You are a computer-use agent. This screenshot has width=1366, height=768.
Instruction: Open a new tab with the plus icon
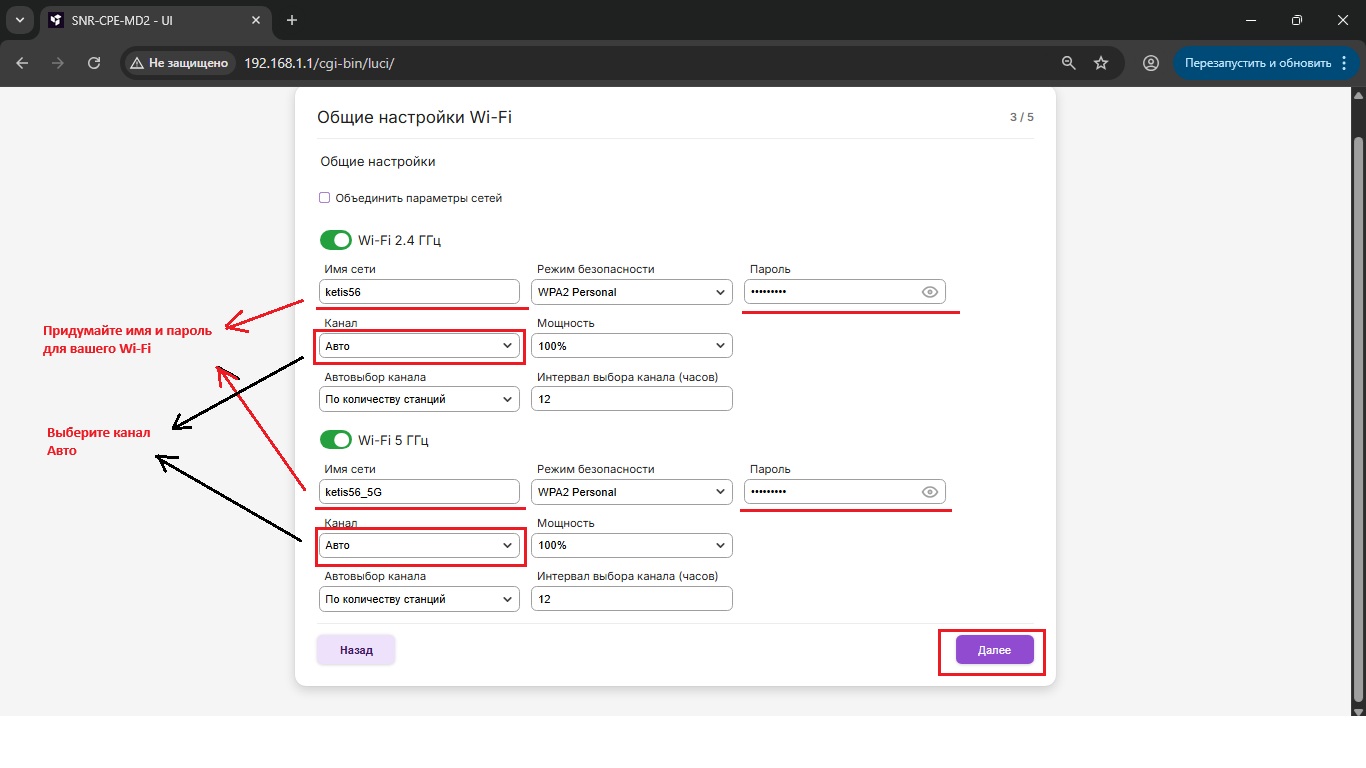coord(292,20)
